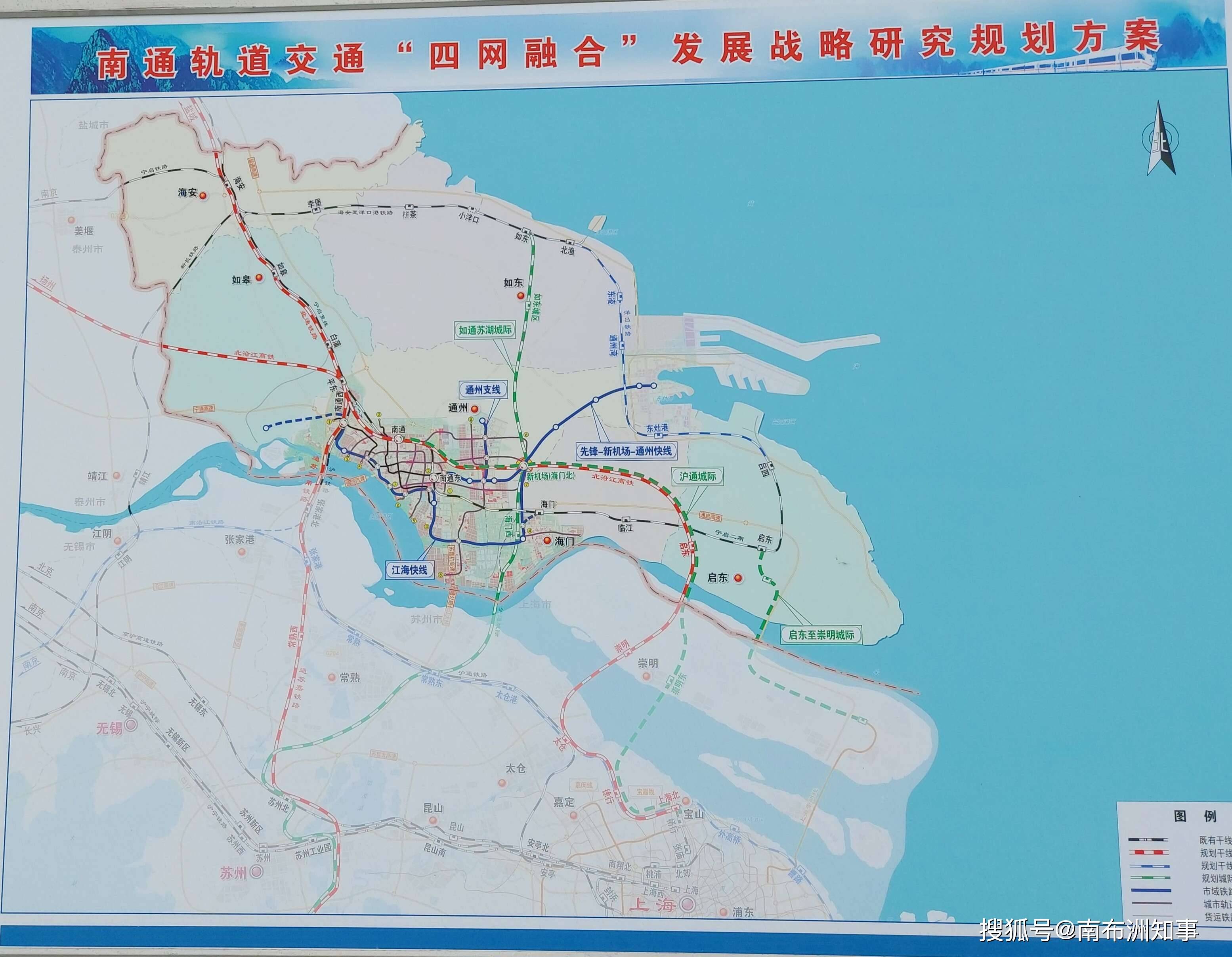This screenshot has height=957, width=1232.
Task: Click the 宁启铁路 line label
Action: click(x=154, y=169)
